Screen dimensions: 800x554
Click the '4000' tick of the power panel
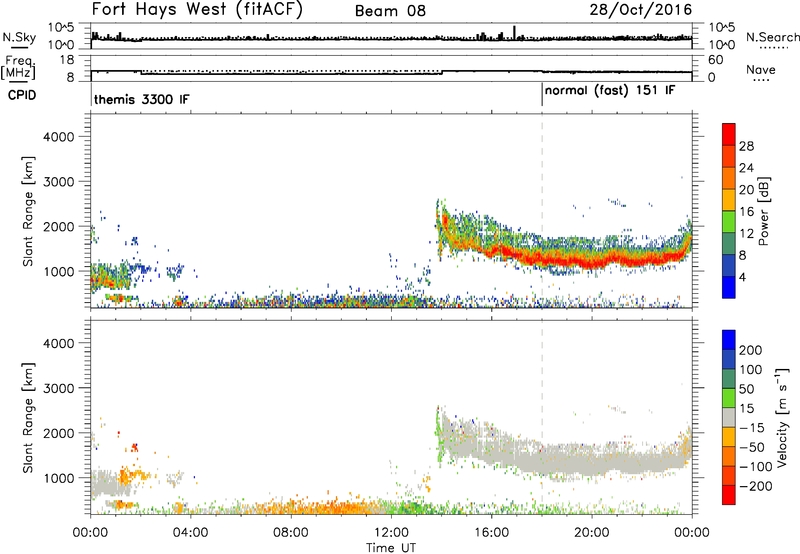click(58, 137)
